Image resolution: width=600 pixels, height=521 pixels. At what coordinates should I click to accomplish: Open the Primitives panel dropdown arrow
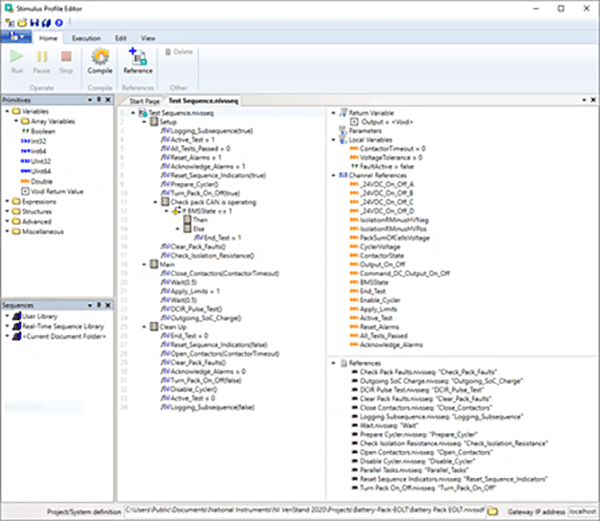[x=90, y=100]
